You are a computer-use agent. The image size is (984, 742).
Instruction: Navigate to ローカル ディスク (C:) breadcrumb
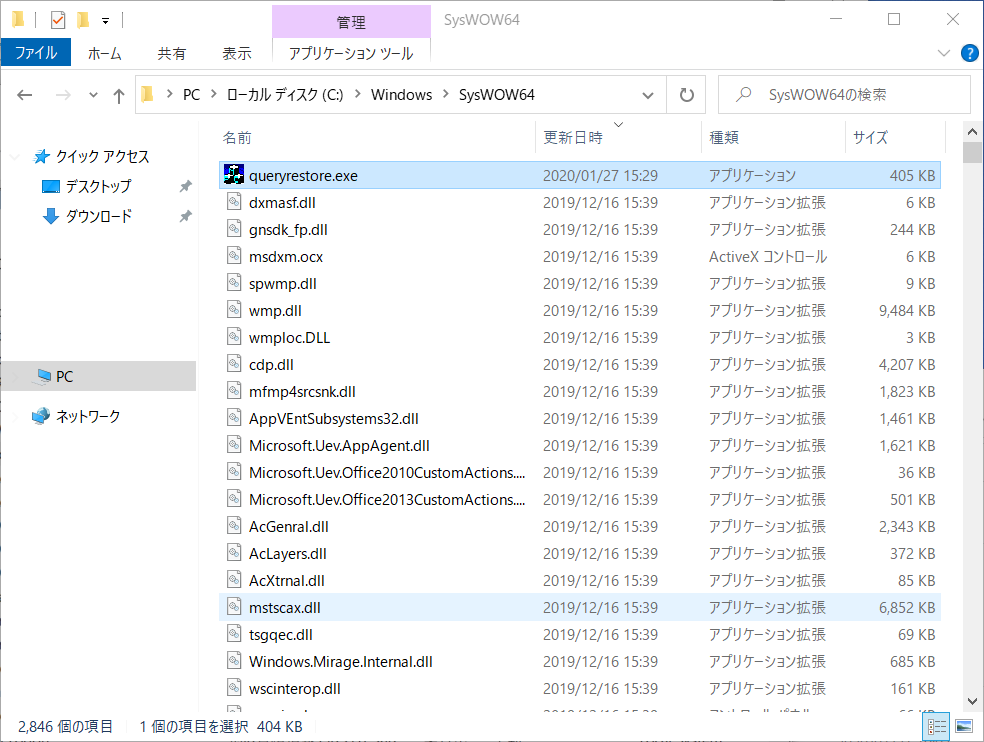pos(285,95)
